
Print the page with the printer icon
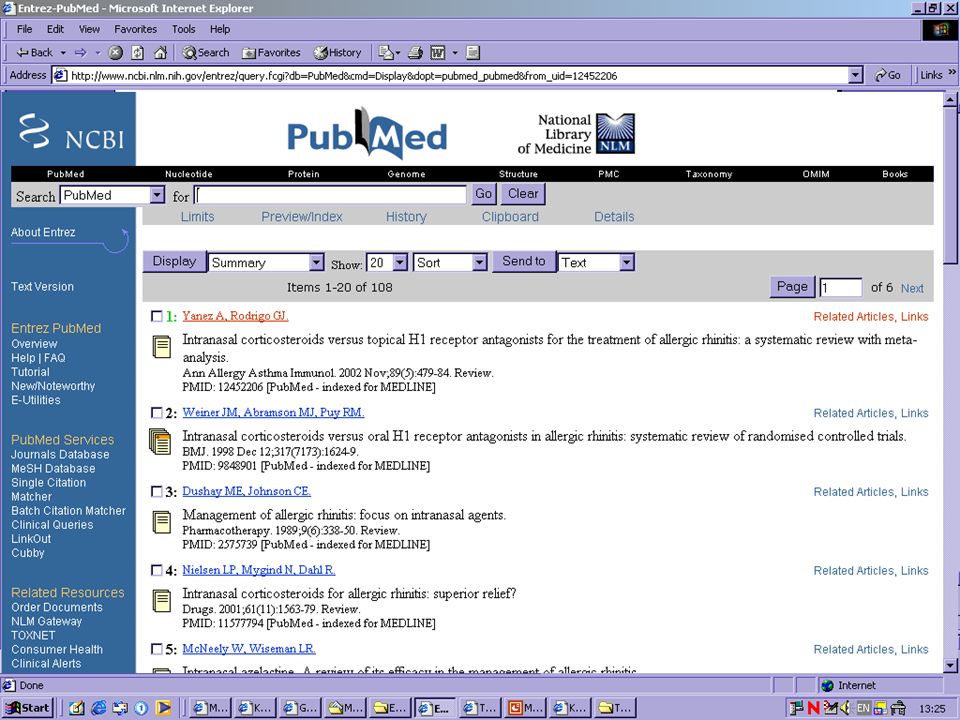(416, 53)
